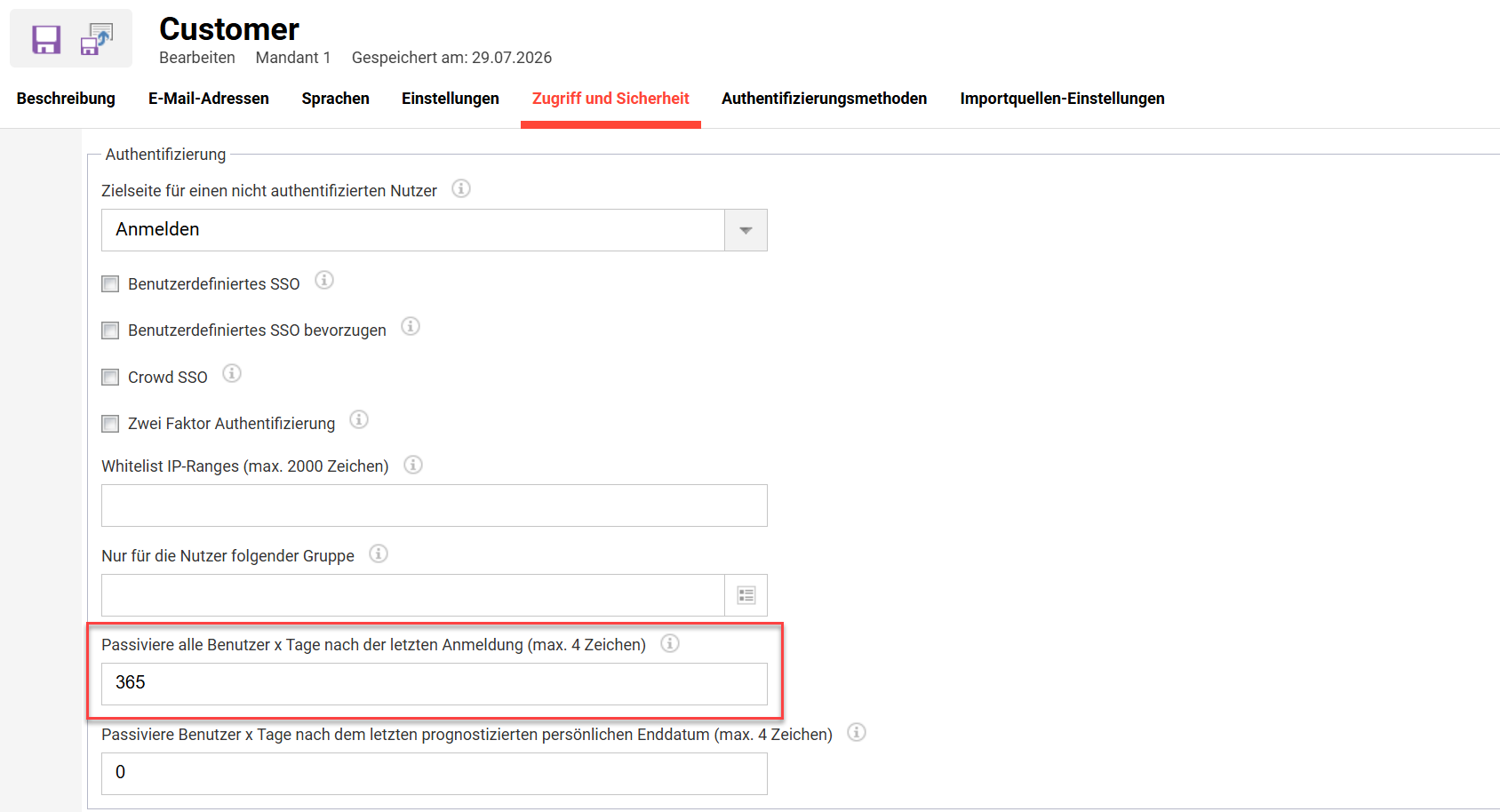Click the Nutzer folgender Gruppe input field
This screenshot has width=1500, height=812.
click(413, 595)
